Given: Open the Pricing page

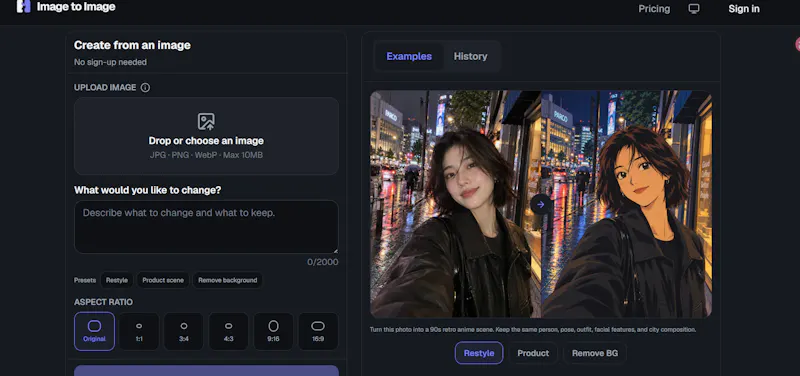Looking at the screenshot, I should click(x=654, y=9).
